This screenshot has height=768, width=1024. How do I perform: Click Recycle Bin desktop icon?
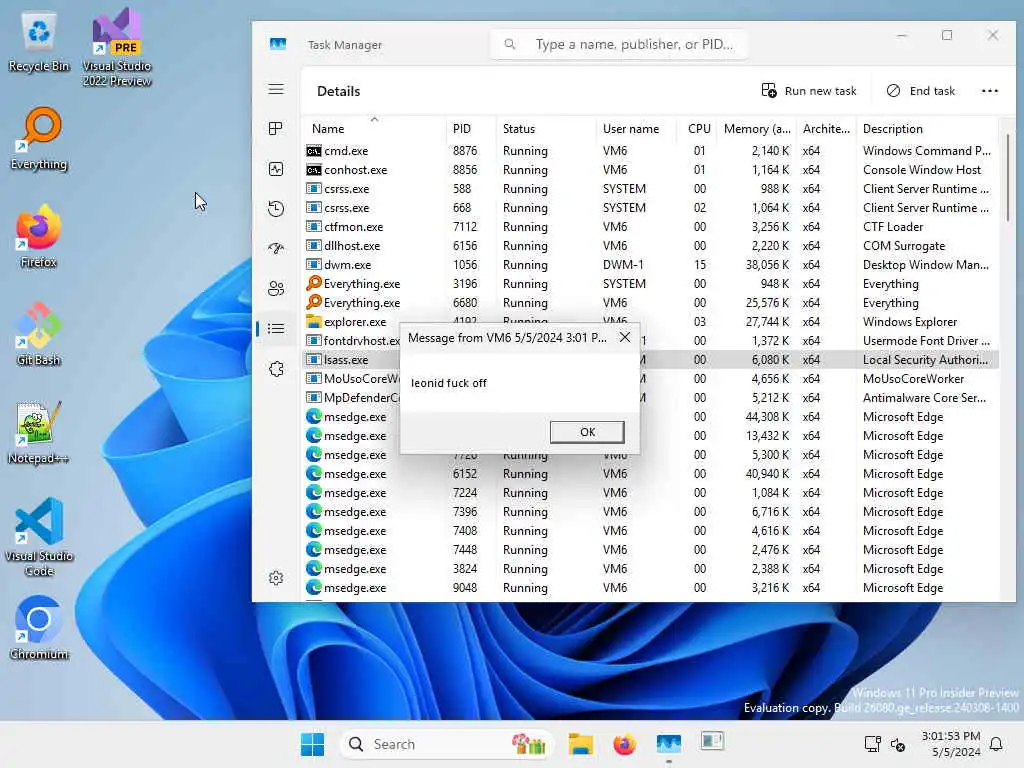(x=39, y=42)
